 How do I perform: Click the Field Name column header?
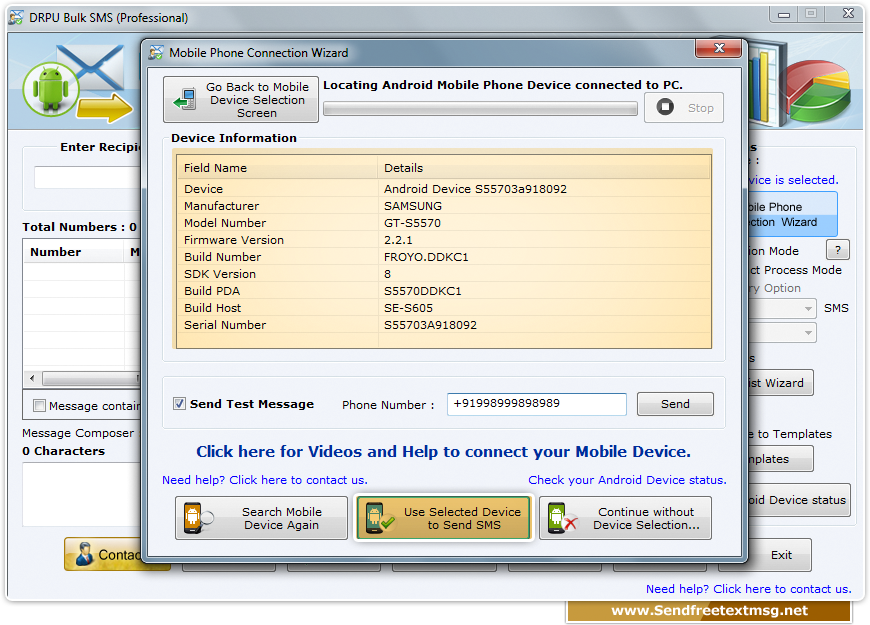(x=277, y=168)
